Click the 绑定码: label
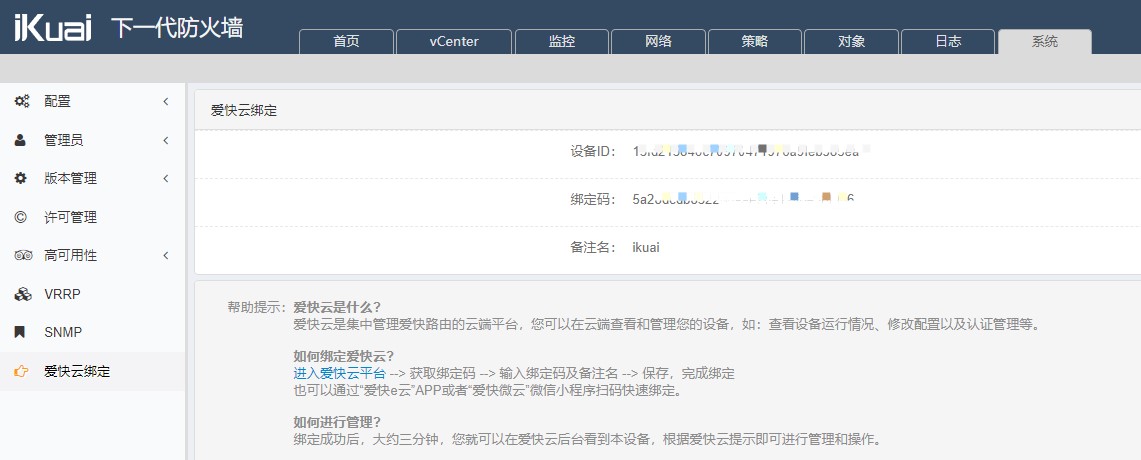This screenshot has height=460, width=1141. (594, 199)
